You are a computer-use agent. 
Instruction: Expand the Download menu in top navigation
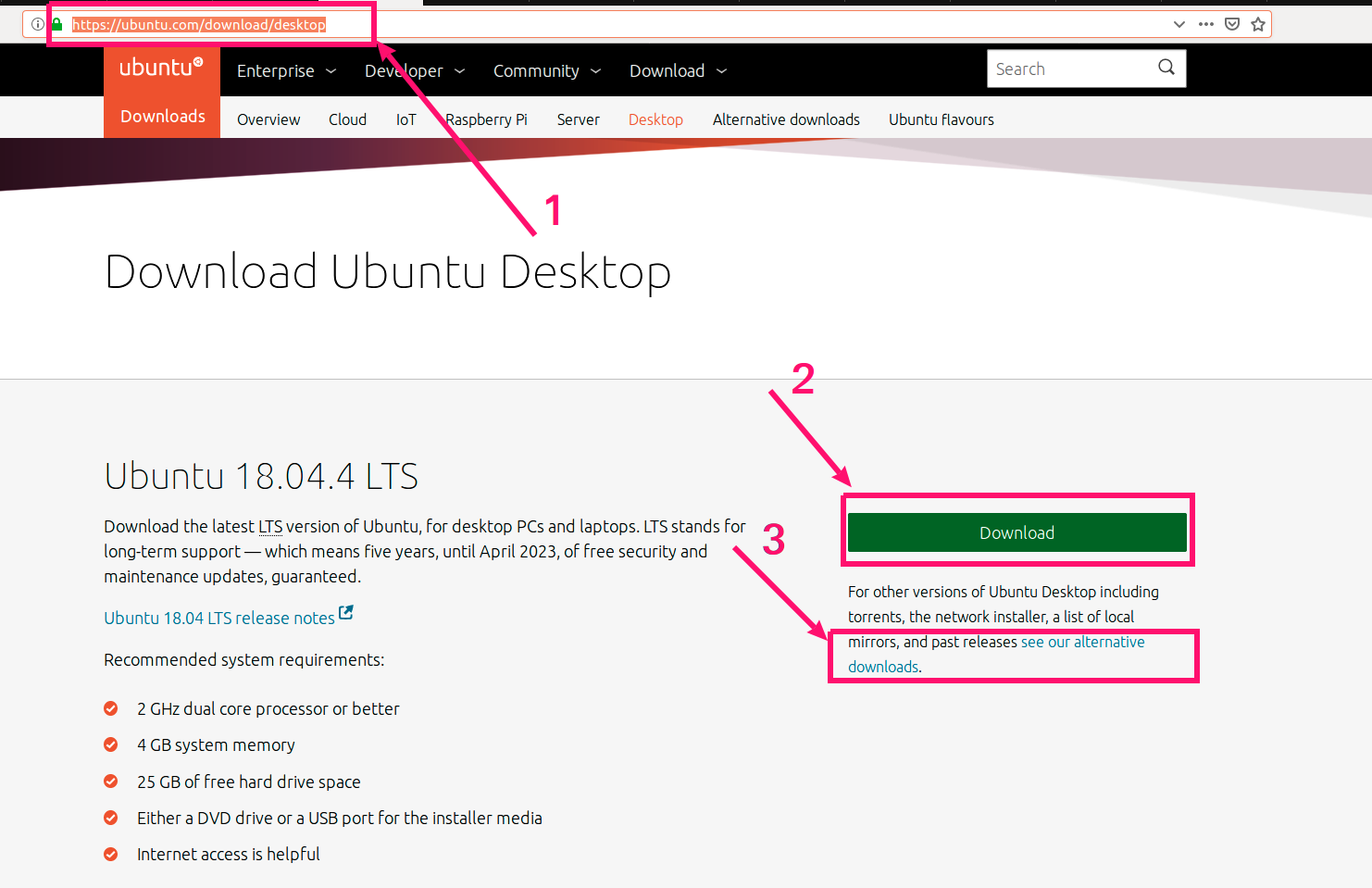(x=679, y=71)
